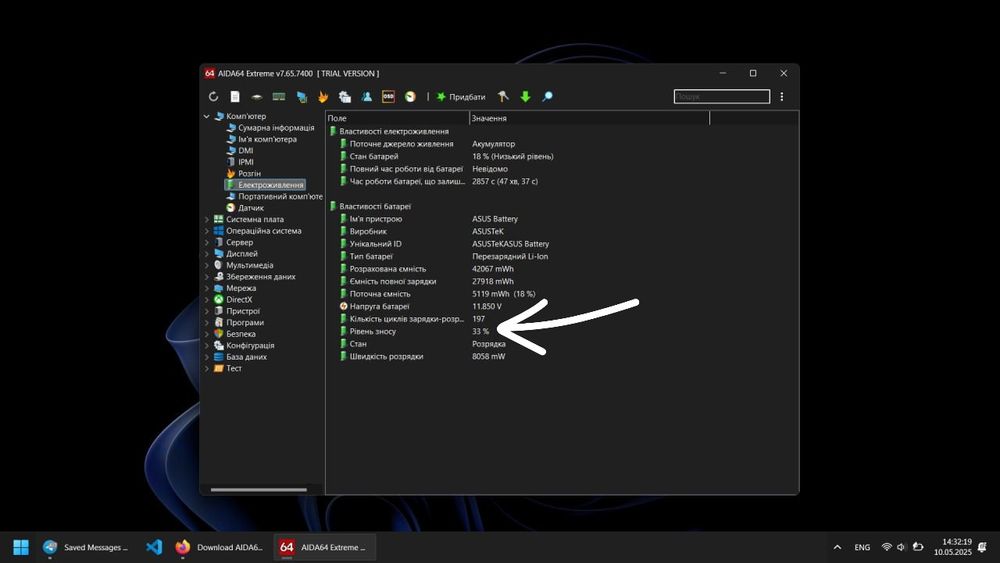Switch to Firefox Download AIDA64 window
1000x563 pixels.
coord(219,547)
